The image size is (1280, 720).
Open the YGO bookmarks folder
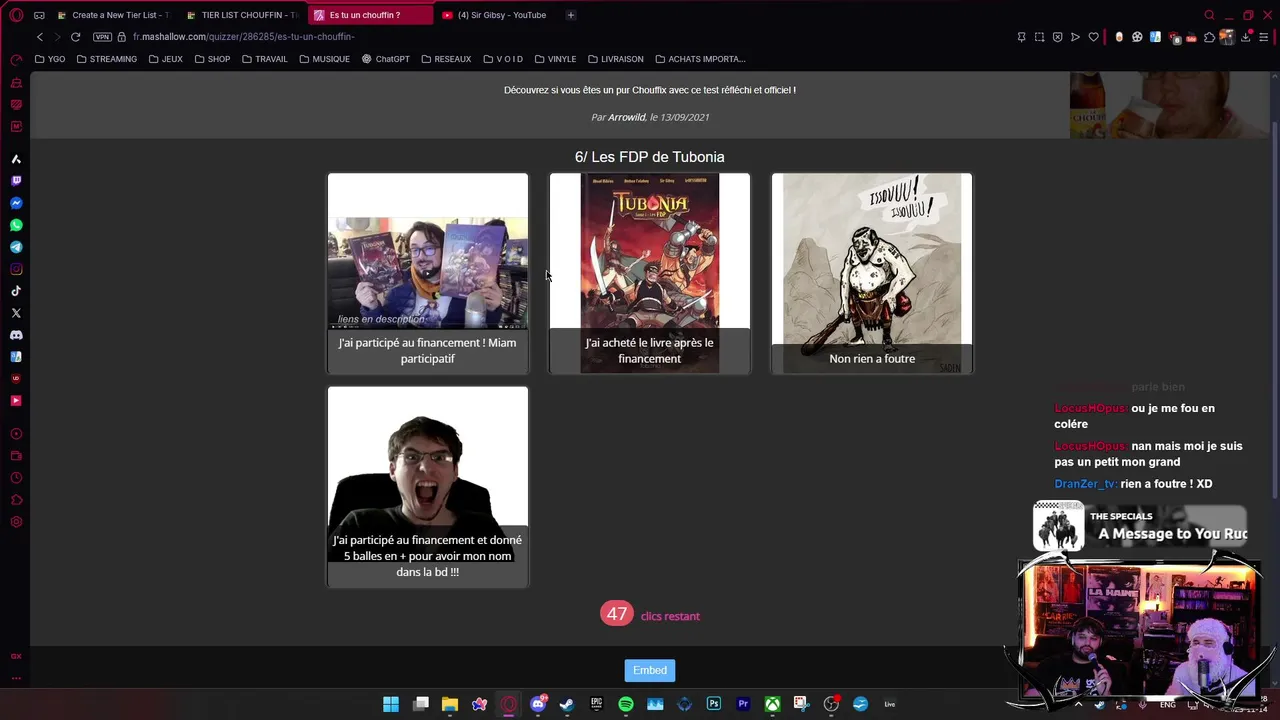click(50, 59)
